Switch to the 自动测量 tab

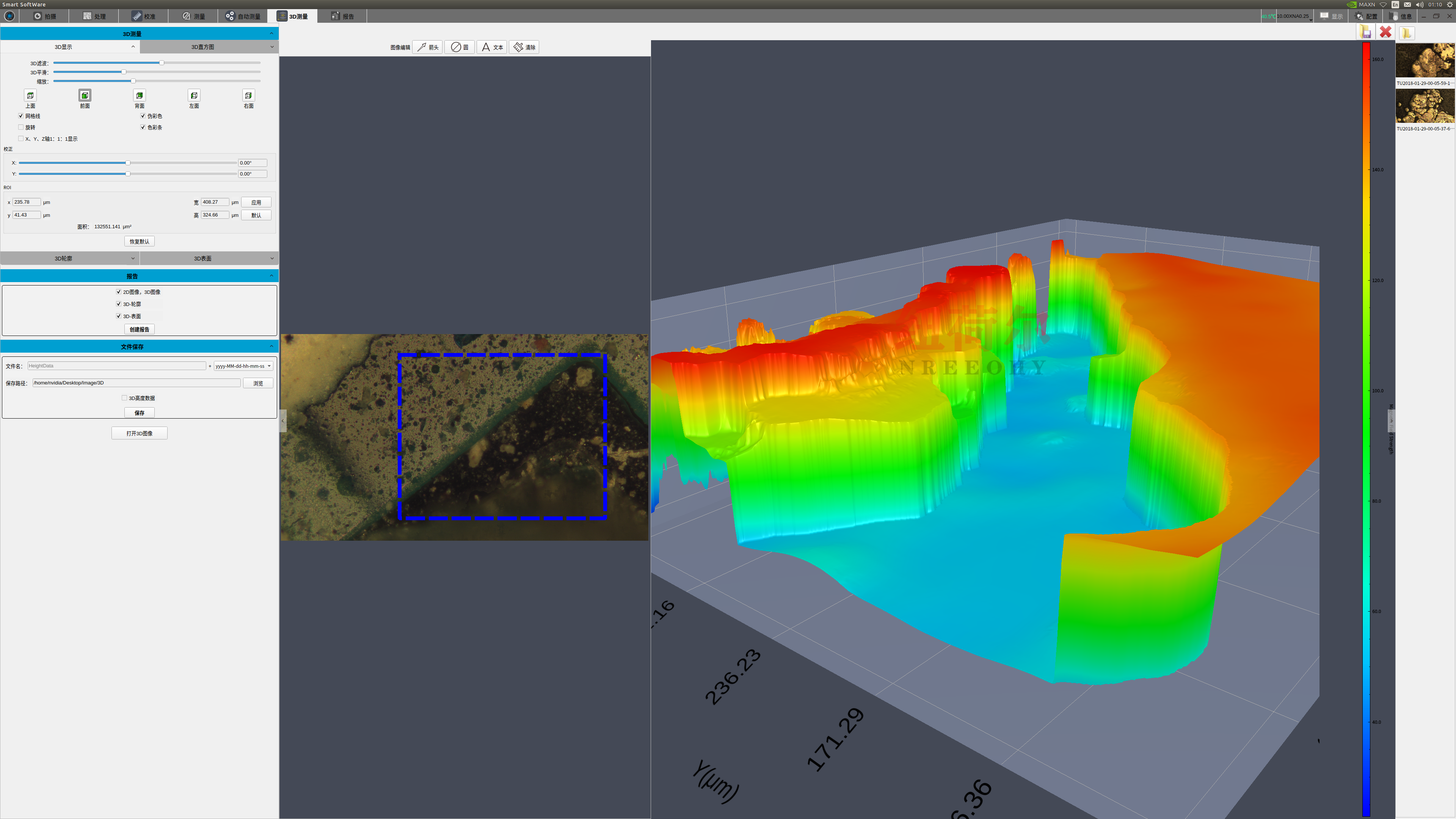point(243,16)
